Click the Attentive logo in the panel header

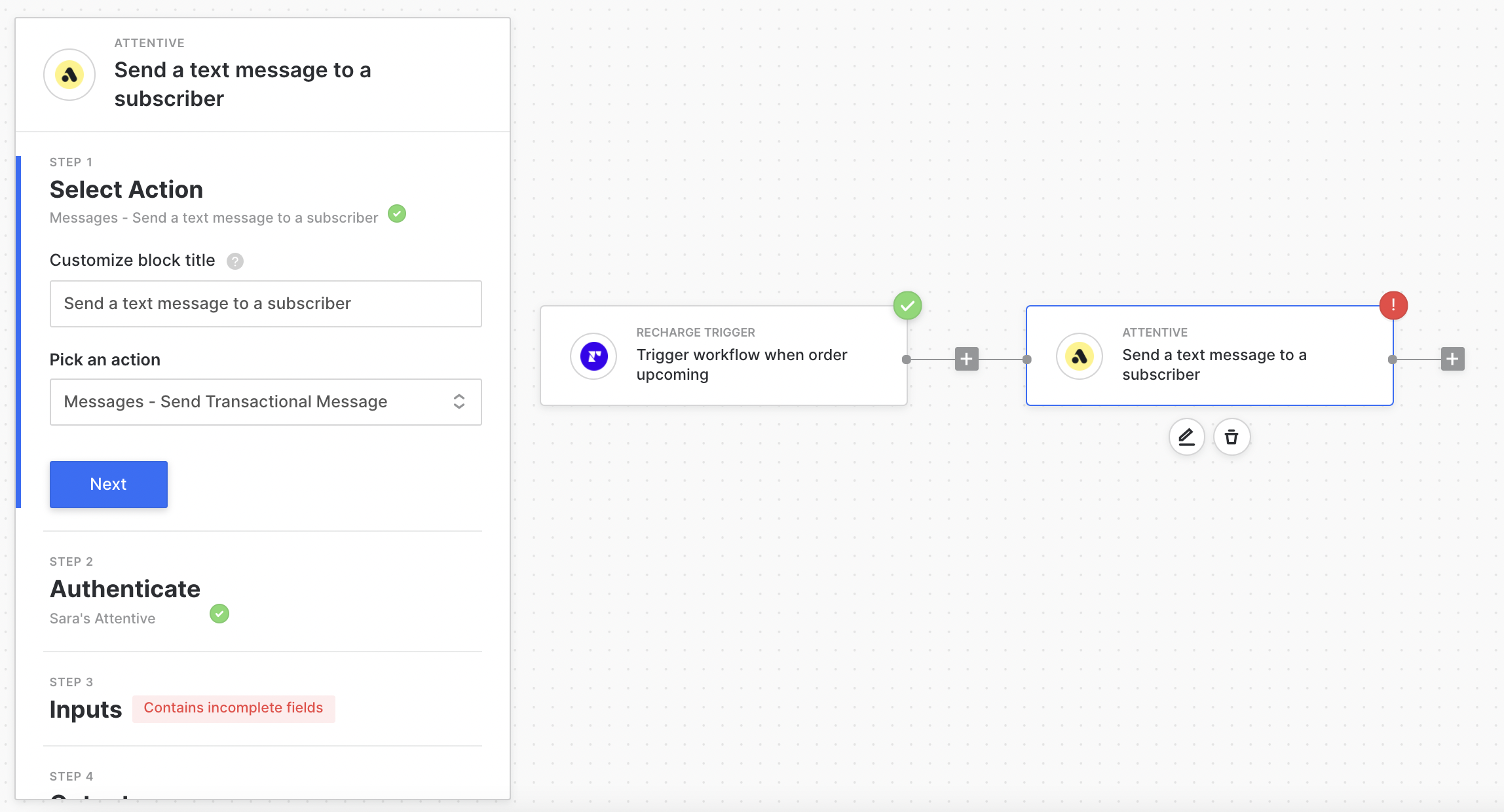[x=69, y=75]
